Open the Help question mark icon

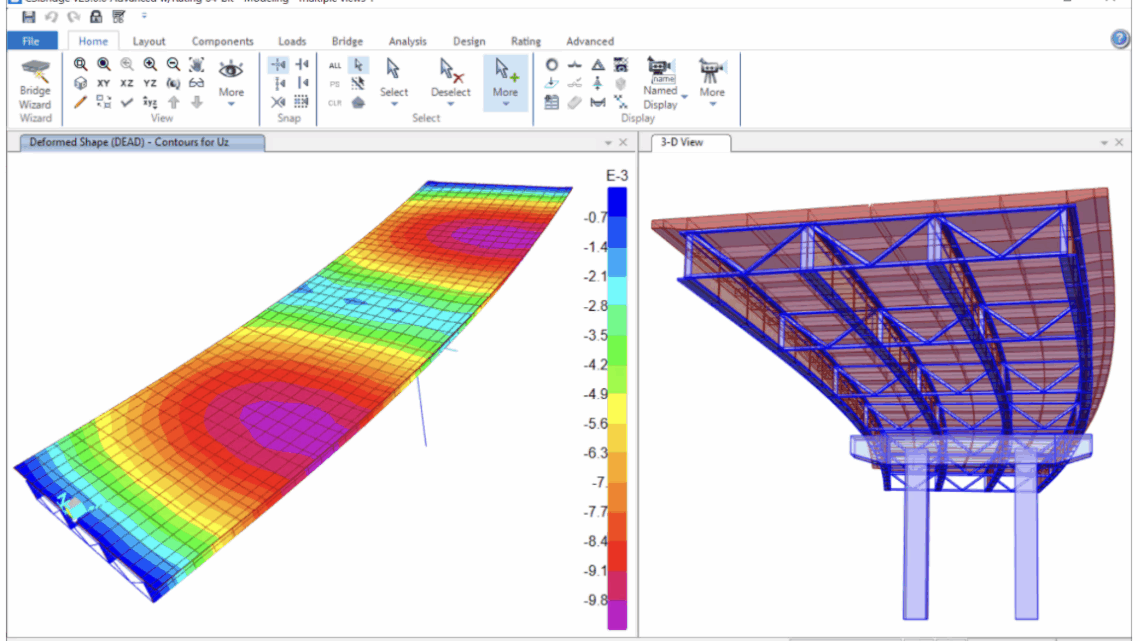pos(1120,39)
